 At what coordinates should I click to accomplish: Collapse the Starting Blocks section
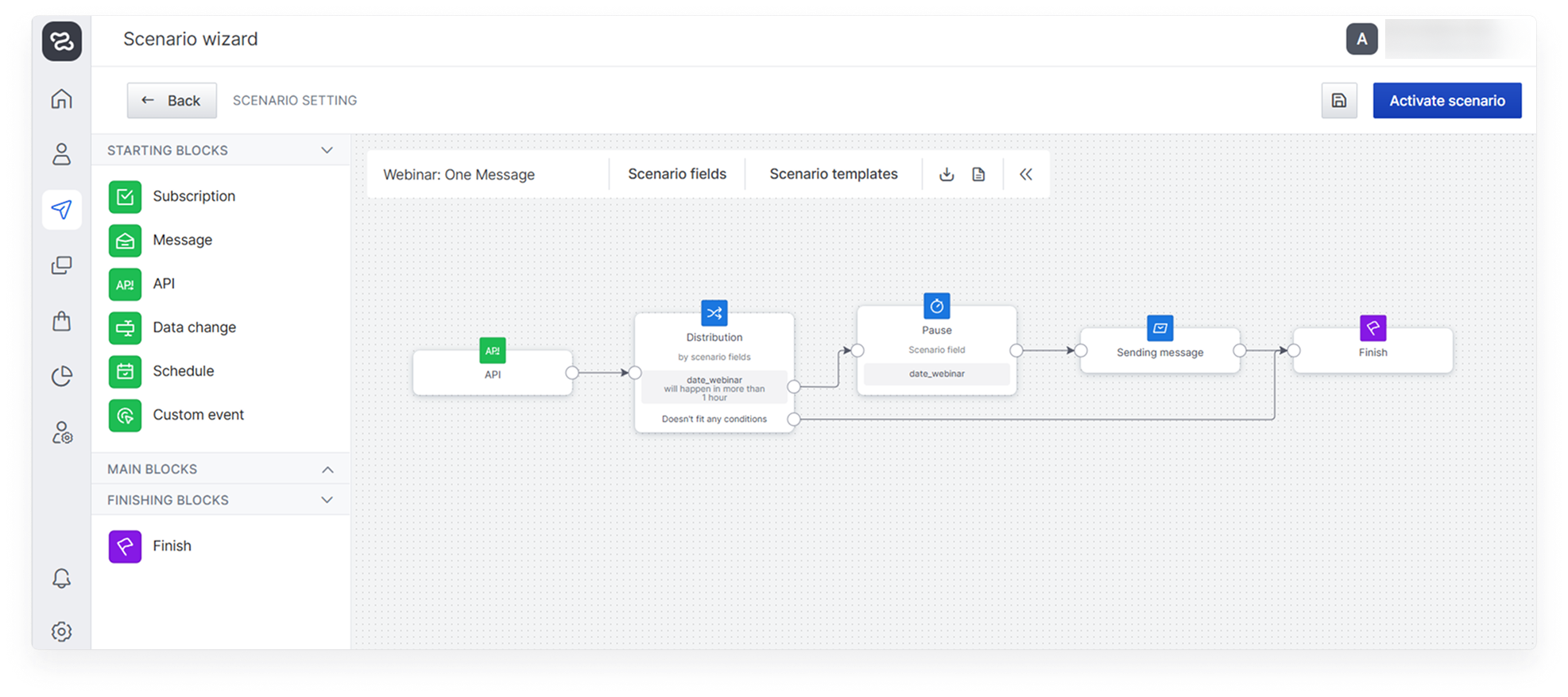(327, 150)
